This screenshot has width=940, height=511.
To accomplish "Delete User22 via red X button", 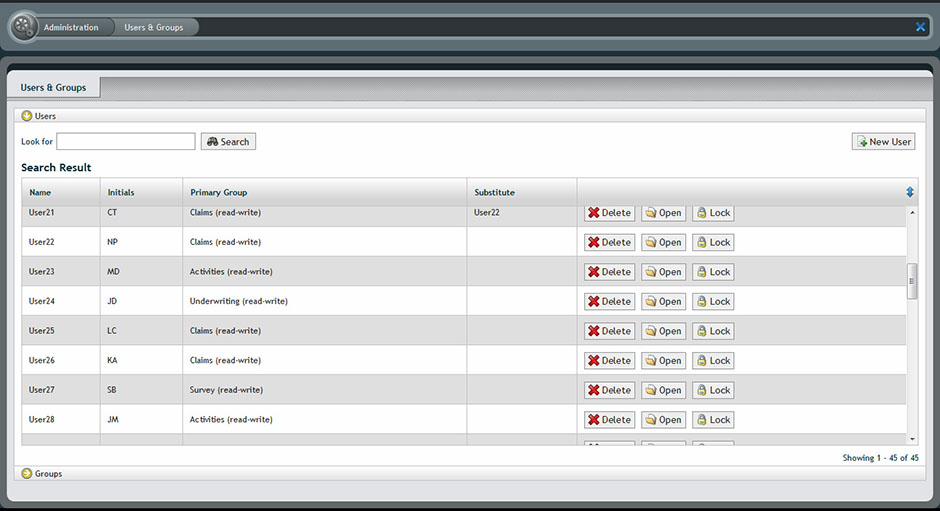I will [609, 242].
